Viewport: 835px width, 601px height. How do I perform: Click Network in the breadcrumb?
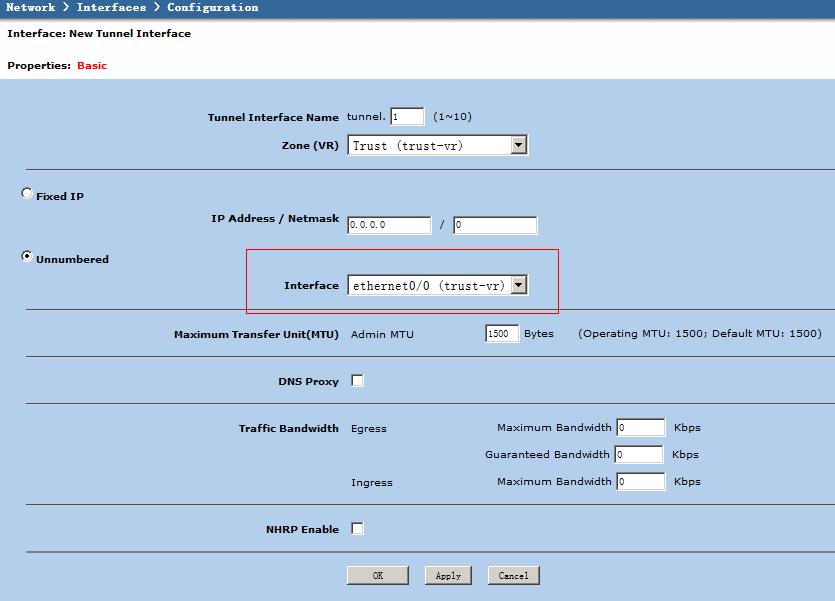tap(31, 8)
